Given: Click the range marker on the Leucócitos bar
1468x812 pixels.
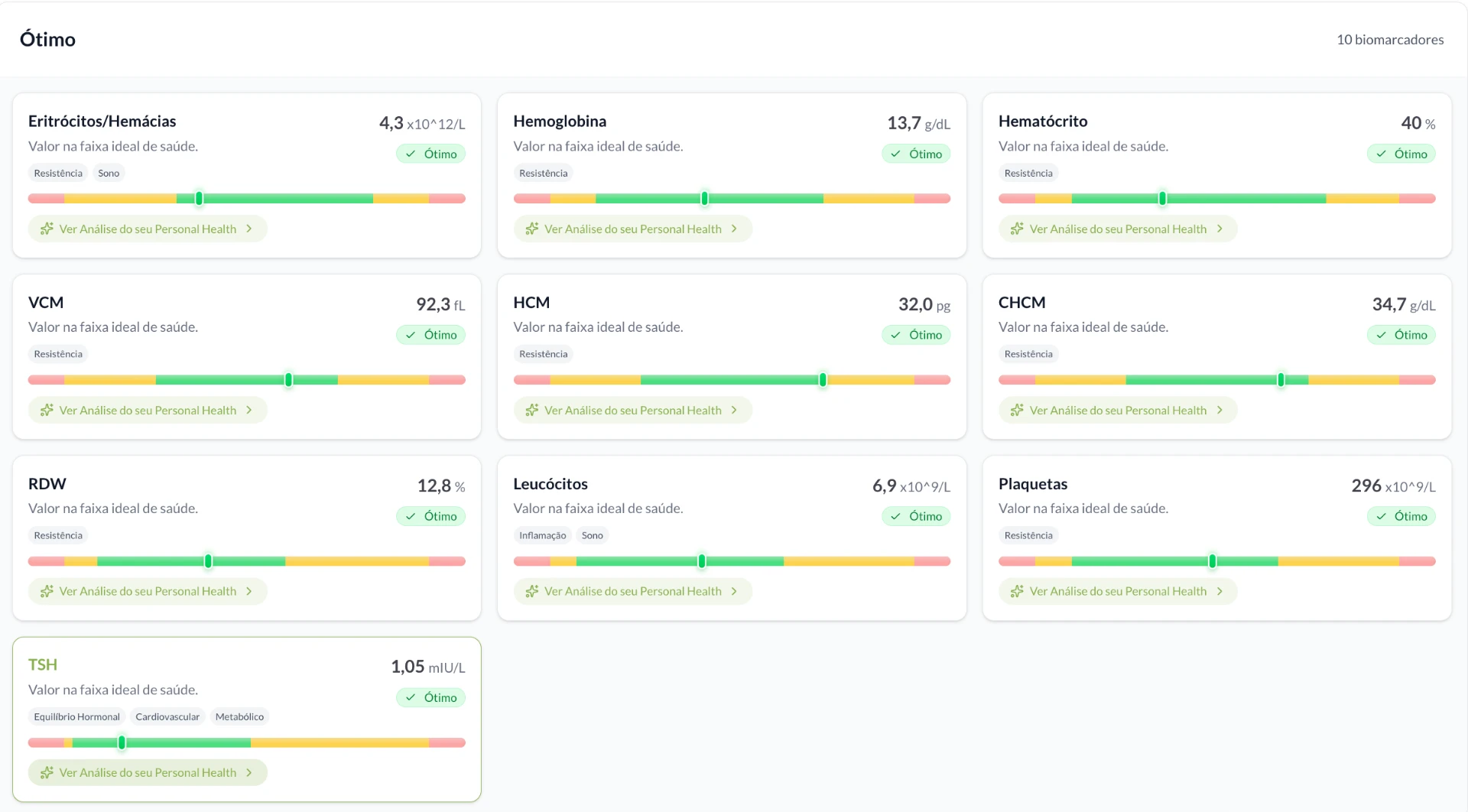Looking at the screenshot, I should click(701, 561).
